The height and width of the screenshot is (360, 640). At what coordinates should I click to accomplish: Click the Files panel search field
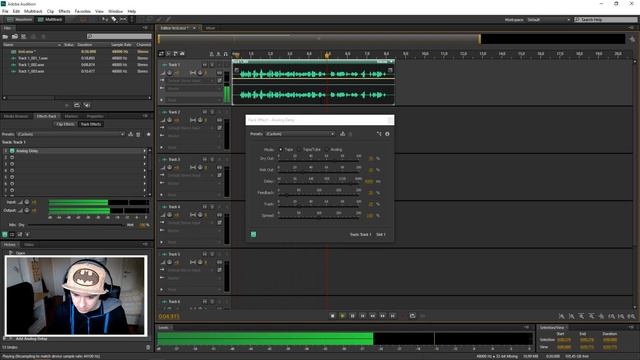pyautogui.click(x=119, y=36)
